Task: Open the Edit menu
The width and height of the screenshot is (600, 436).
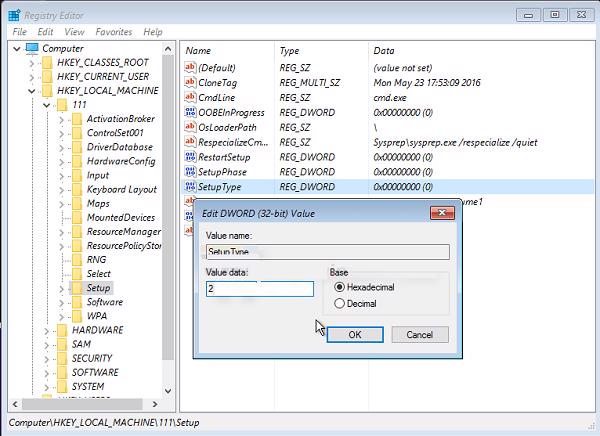Action: (47, 32)
